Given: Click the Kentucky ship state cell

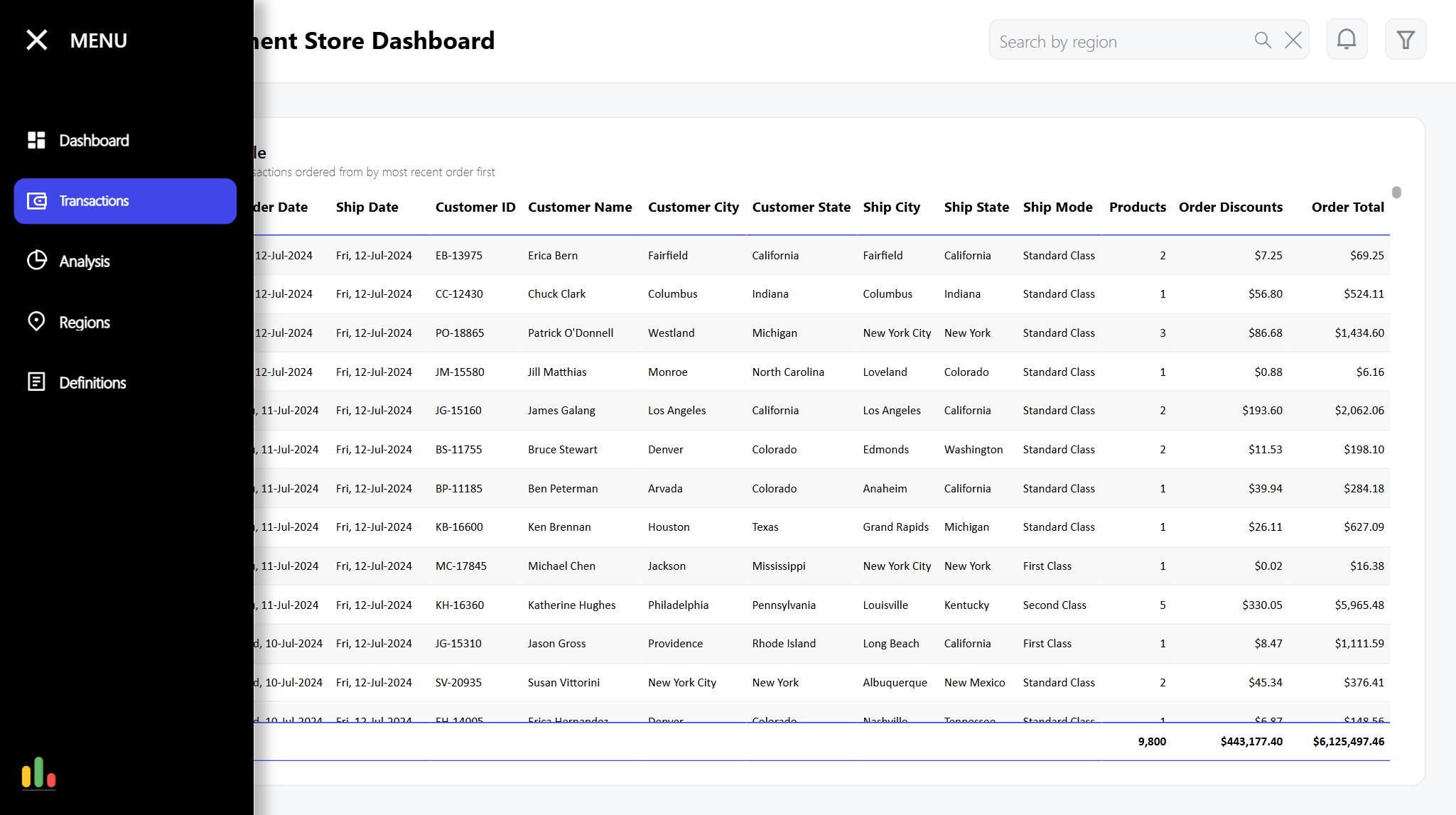Looking at the screenshot, I should pyautogui.click(x=966, y=605).
